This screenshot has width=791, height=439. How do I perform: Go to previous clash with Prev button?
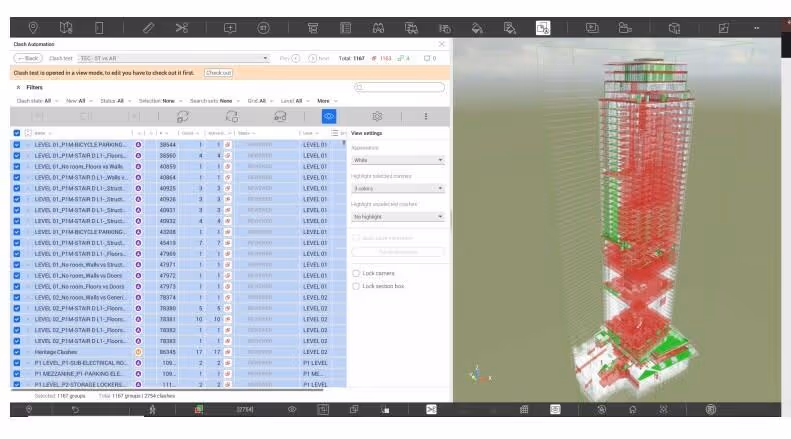(290, 59)
